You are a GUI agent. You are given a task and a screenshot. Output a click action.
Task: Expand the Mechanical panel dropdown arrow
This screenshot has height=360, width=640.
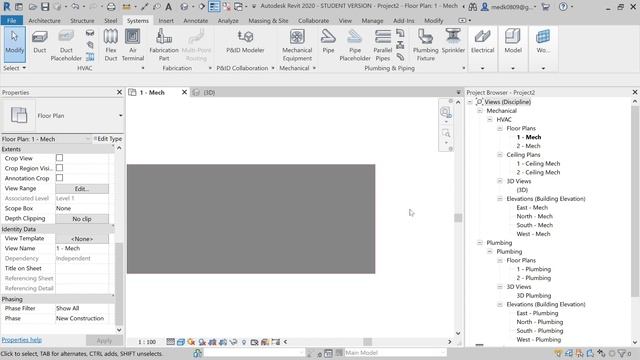(314, 68)
